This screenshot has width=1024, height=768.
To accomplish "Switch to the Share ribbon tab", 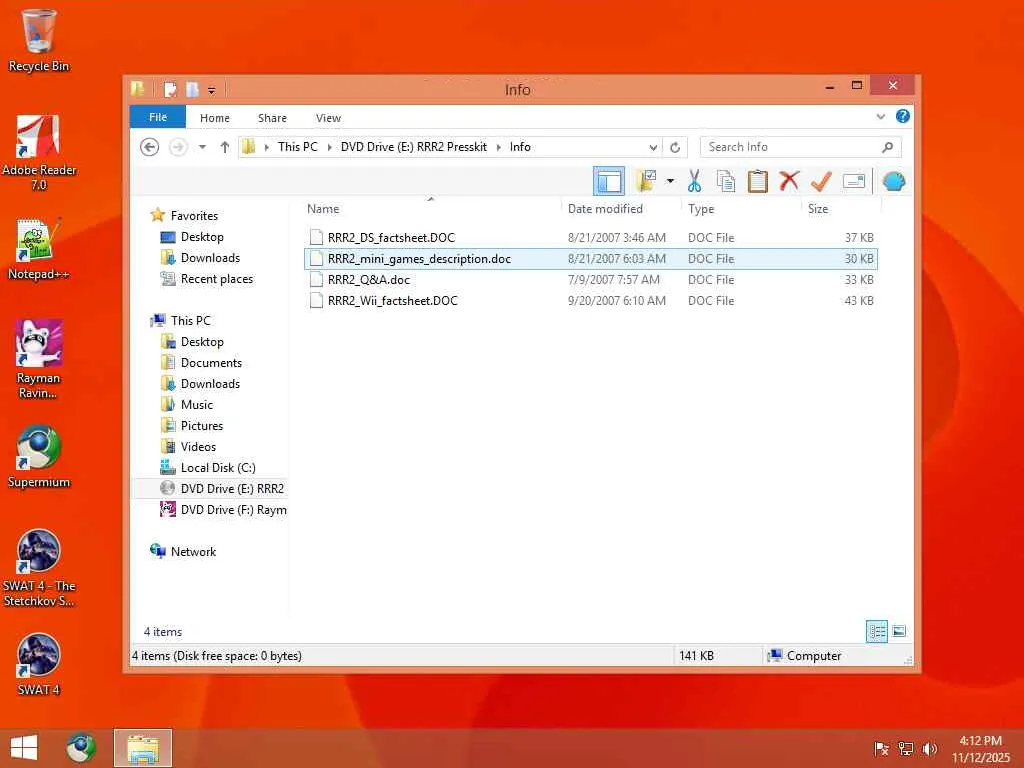I will tap(272, 118).
